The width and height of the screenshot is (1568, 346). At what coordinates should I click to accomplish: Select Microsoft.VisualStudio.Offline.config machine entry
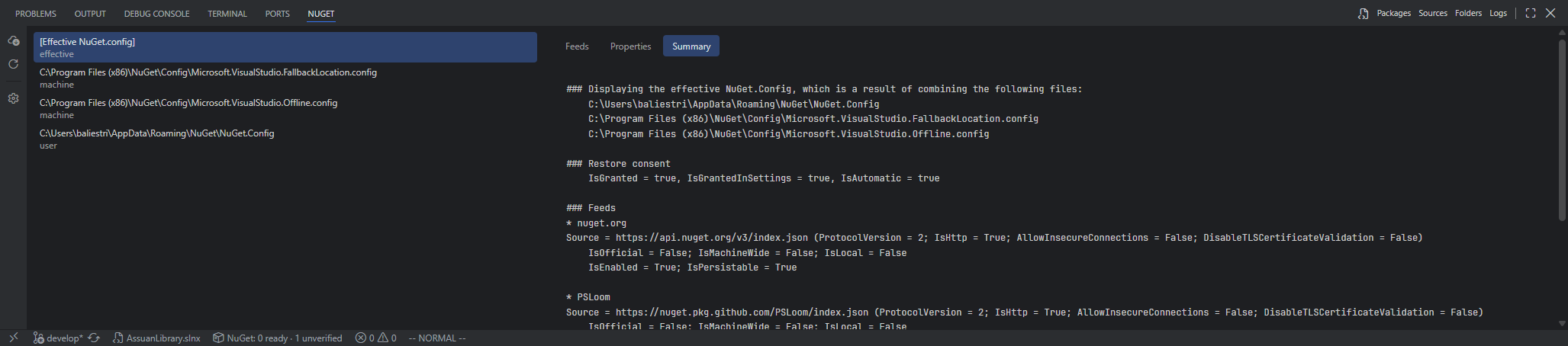(x=285, y=108)
